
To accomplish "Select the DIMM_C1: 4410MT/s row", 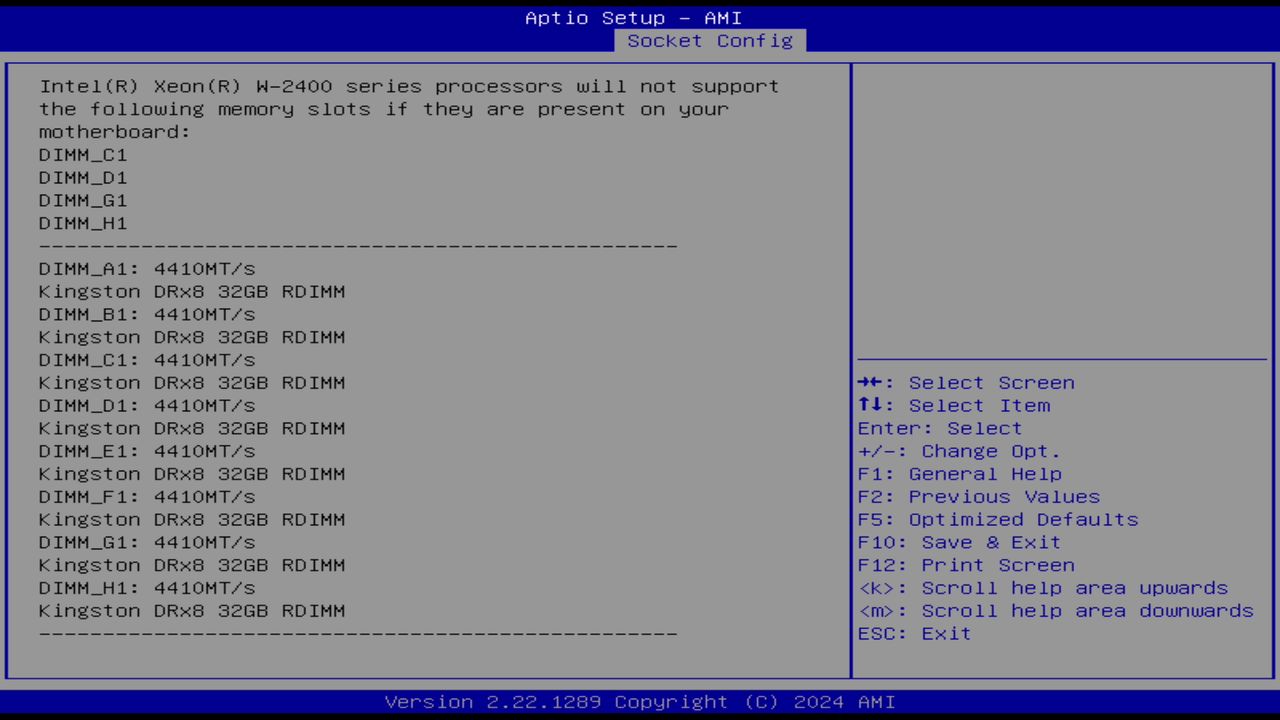I will pos(147,360).
